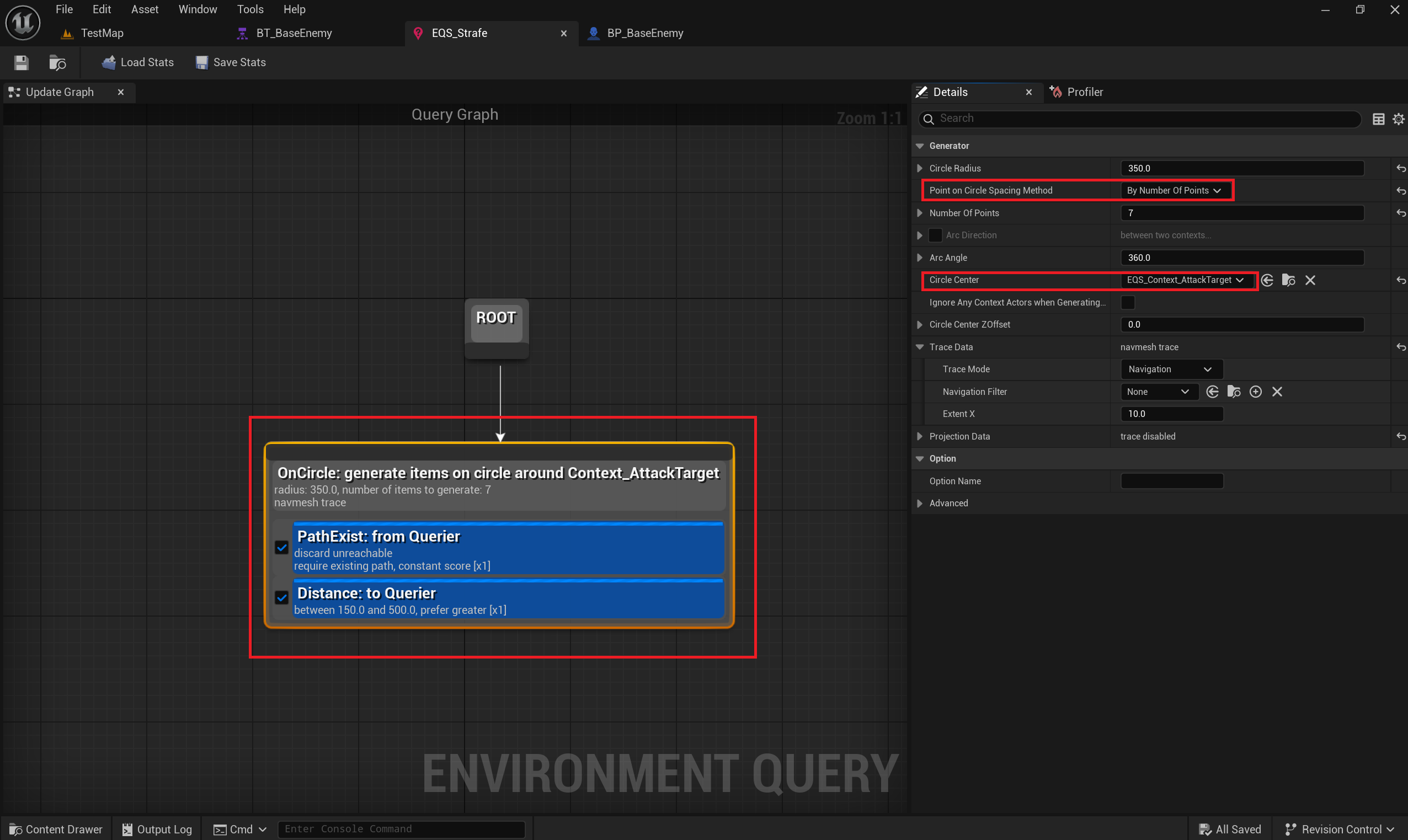Viewport: 1408px width, 840px height.
Task: Open the Asset menu
Action: tap(145, 9)
